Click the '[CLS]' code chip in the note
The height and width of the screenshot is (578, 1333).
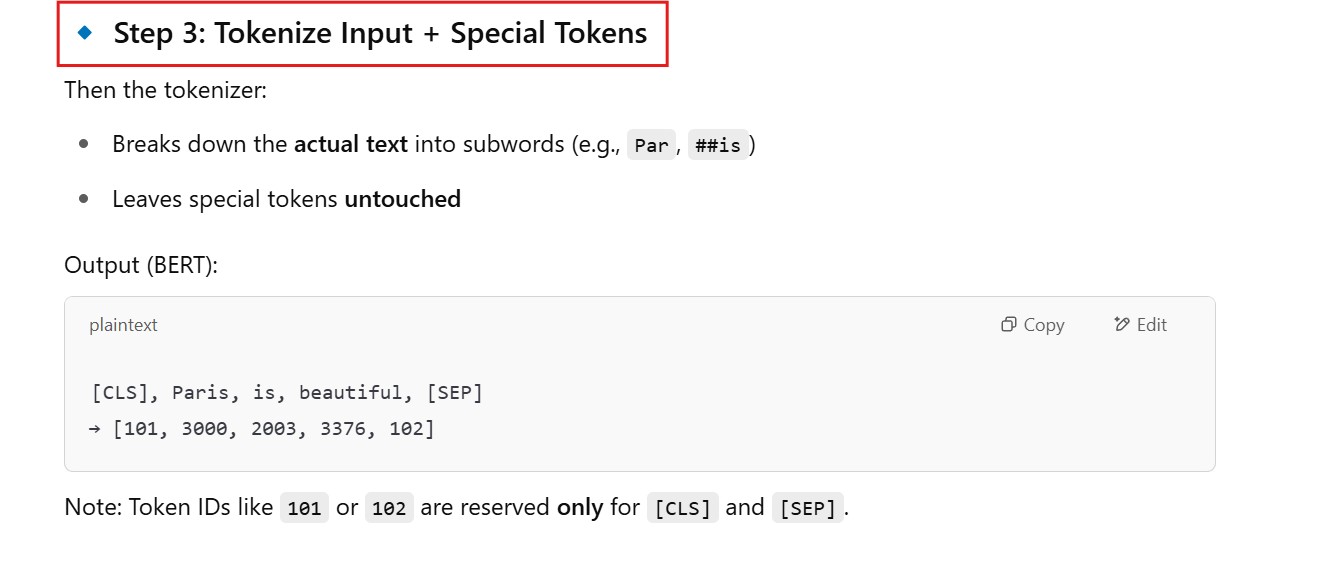(683, 508)
